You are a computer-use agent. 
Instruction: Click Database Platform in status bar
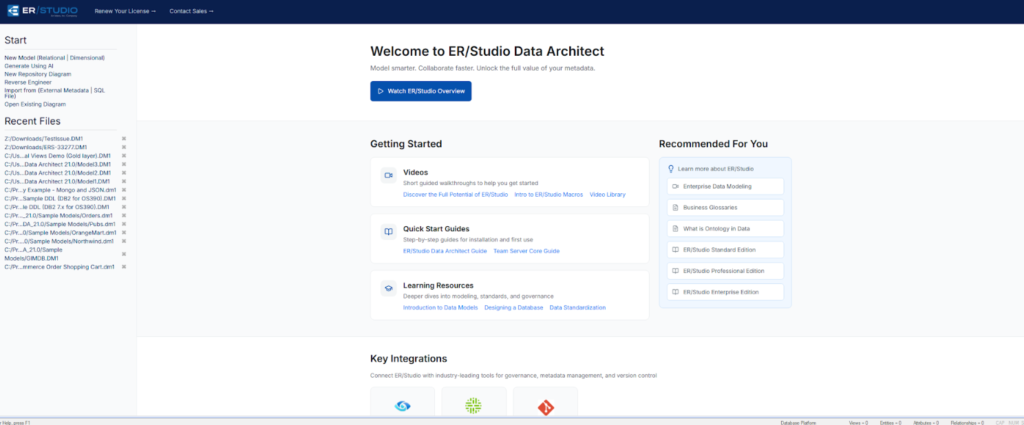(798, 422)
